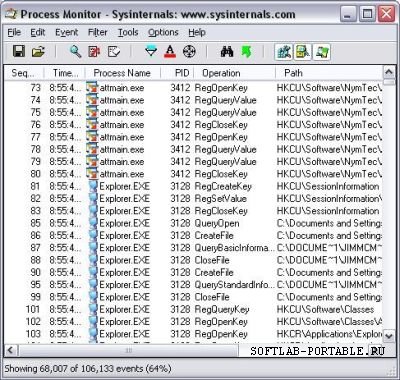
Task: Toggle Show Registry Activity icon
Action: pos(284,52)
